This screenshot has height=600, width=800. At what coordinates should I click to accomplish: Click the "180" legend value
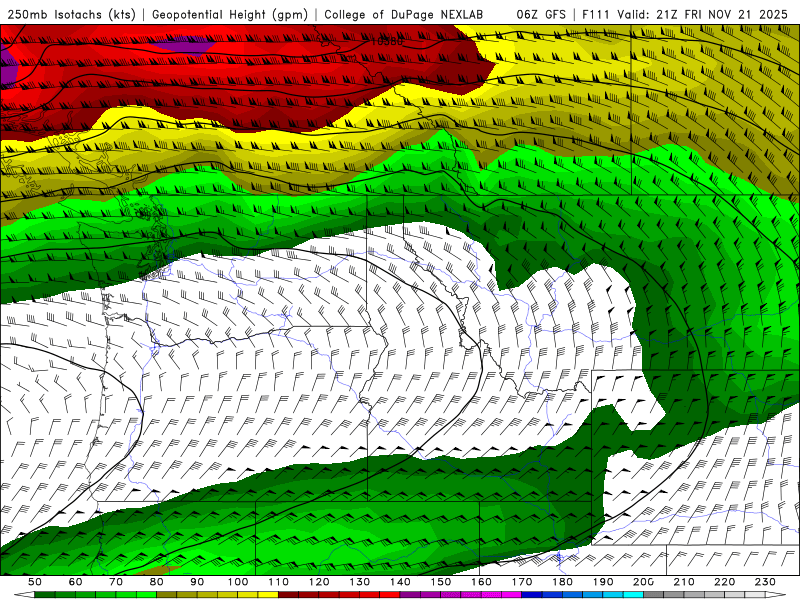click(x=563, y=582)
